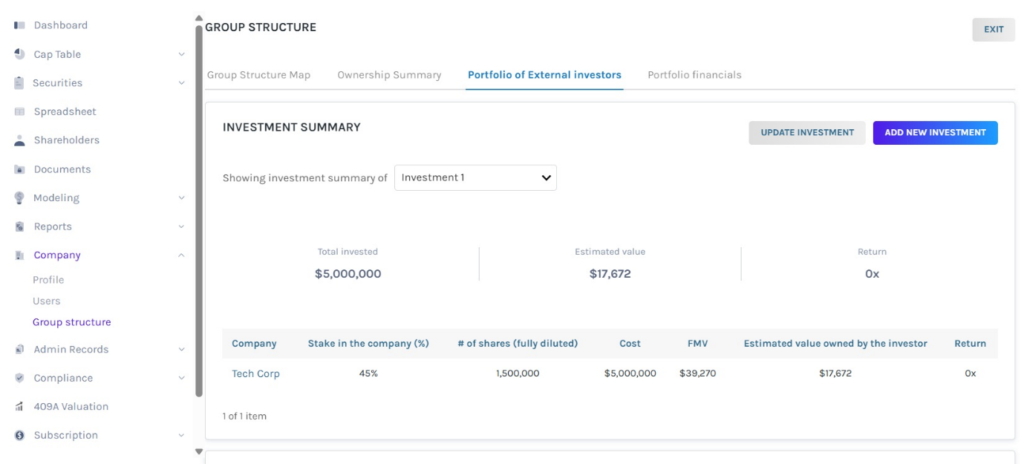Click Stake in the company (%) header

[x=368, y=344]
